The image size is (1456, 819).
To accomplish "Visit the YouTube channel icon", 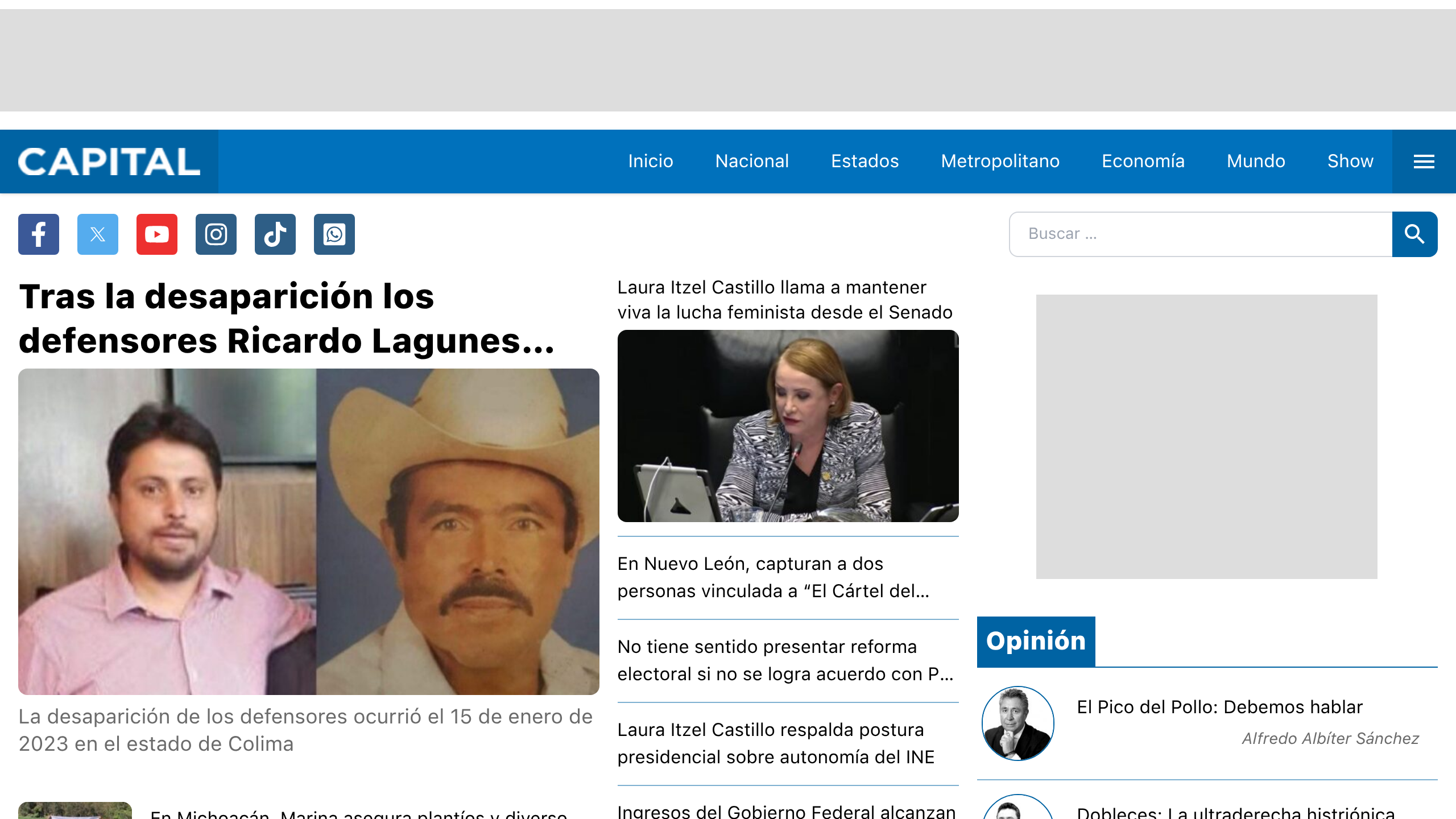I will (x=156, y=234).
